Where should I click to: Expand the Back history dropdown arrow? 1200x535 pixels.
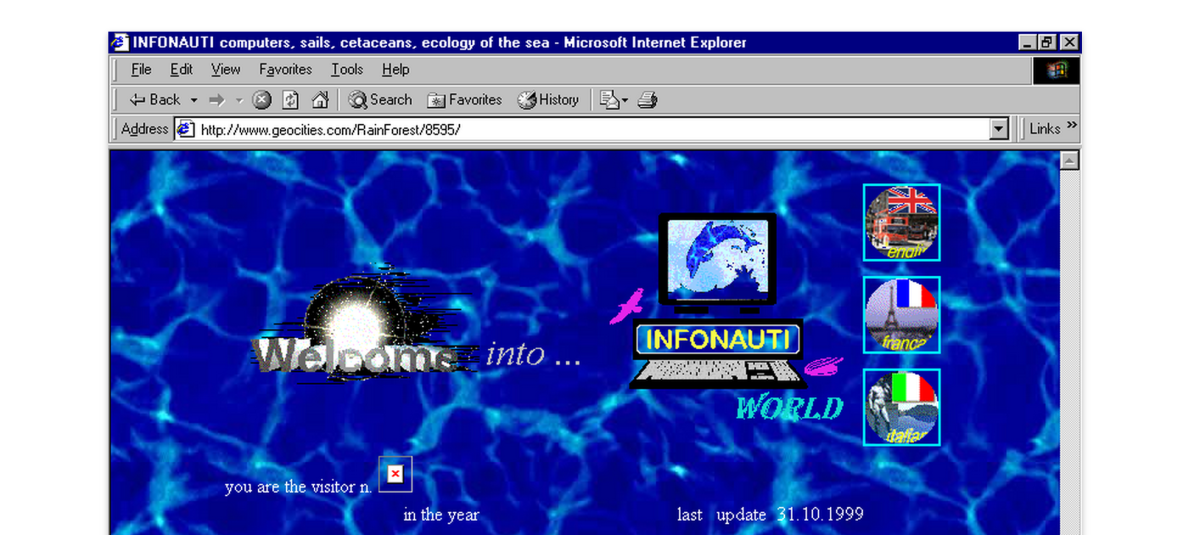(194, 100)
